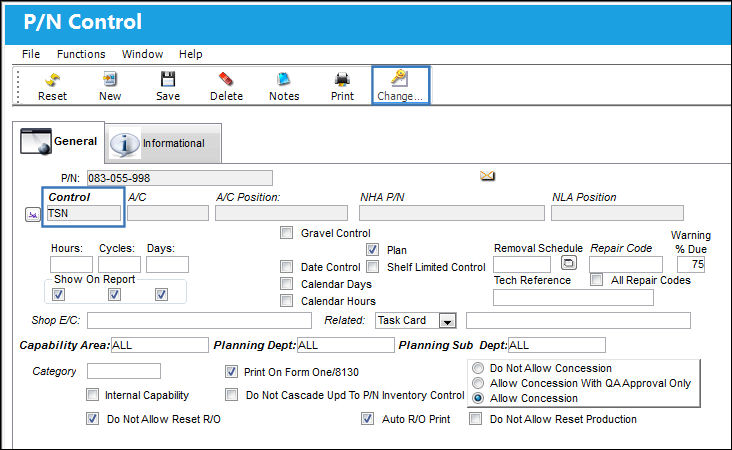Click the NHA P/N field

click(x=451, y=213)
